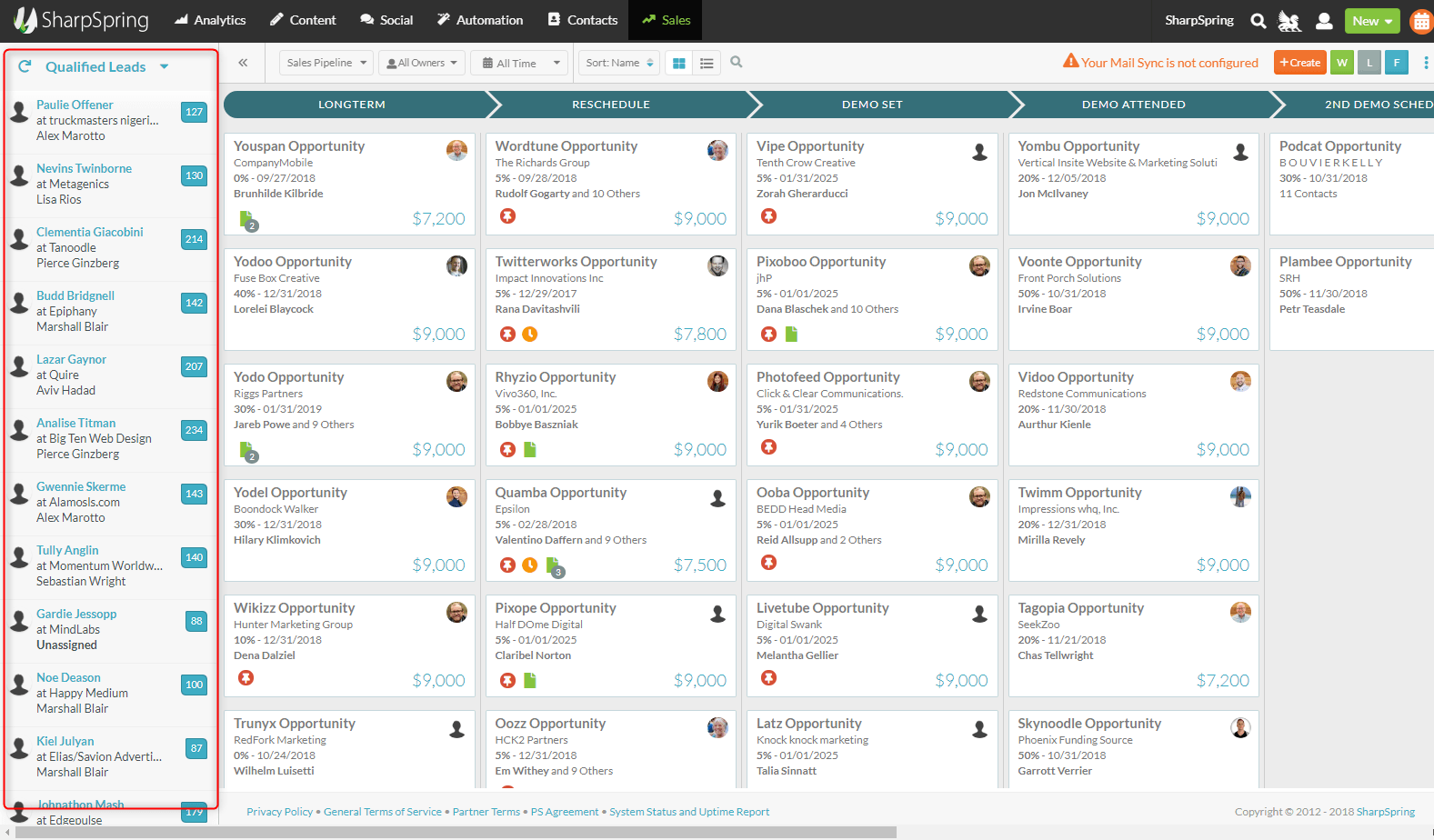Open the Contacts menu
This screenshot has width=1434, height=840.
[x=583, y=20]
